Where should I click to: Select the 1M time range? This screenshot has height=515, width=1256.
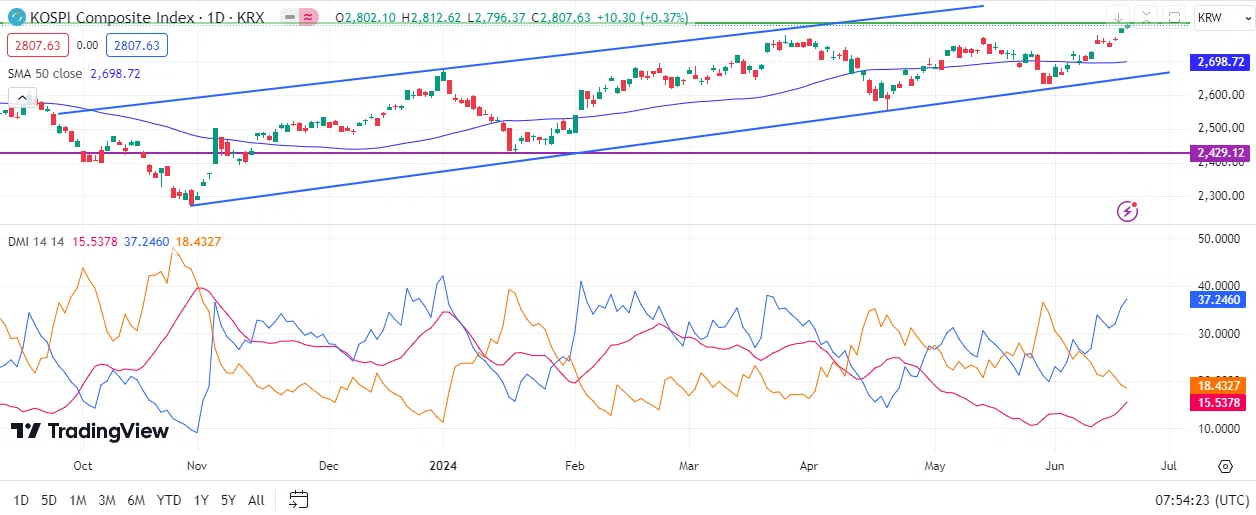pos(78,499)
